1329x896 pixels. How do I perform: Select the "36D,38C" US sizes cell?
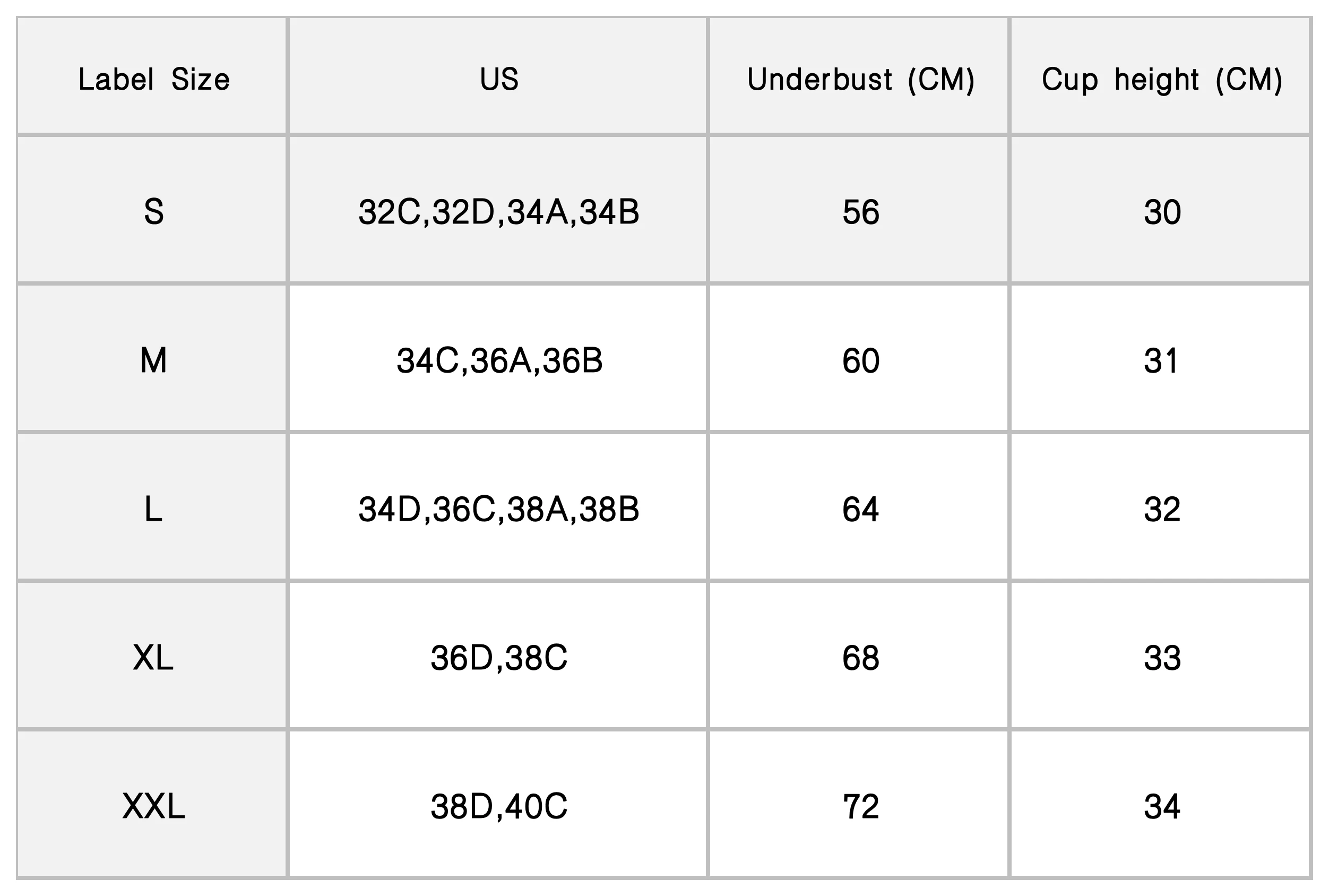499,657
